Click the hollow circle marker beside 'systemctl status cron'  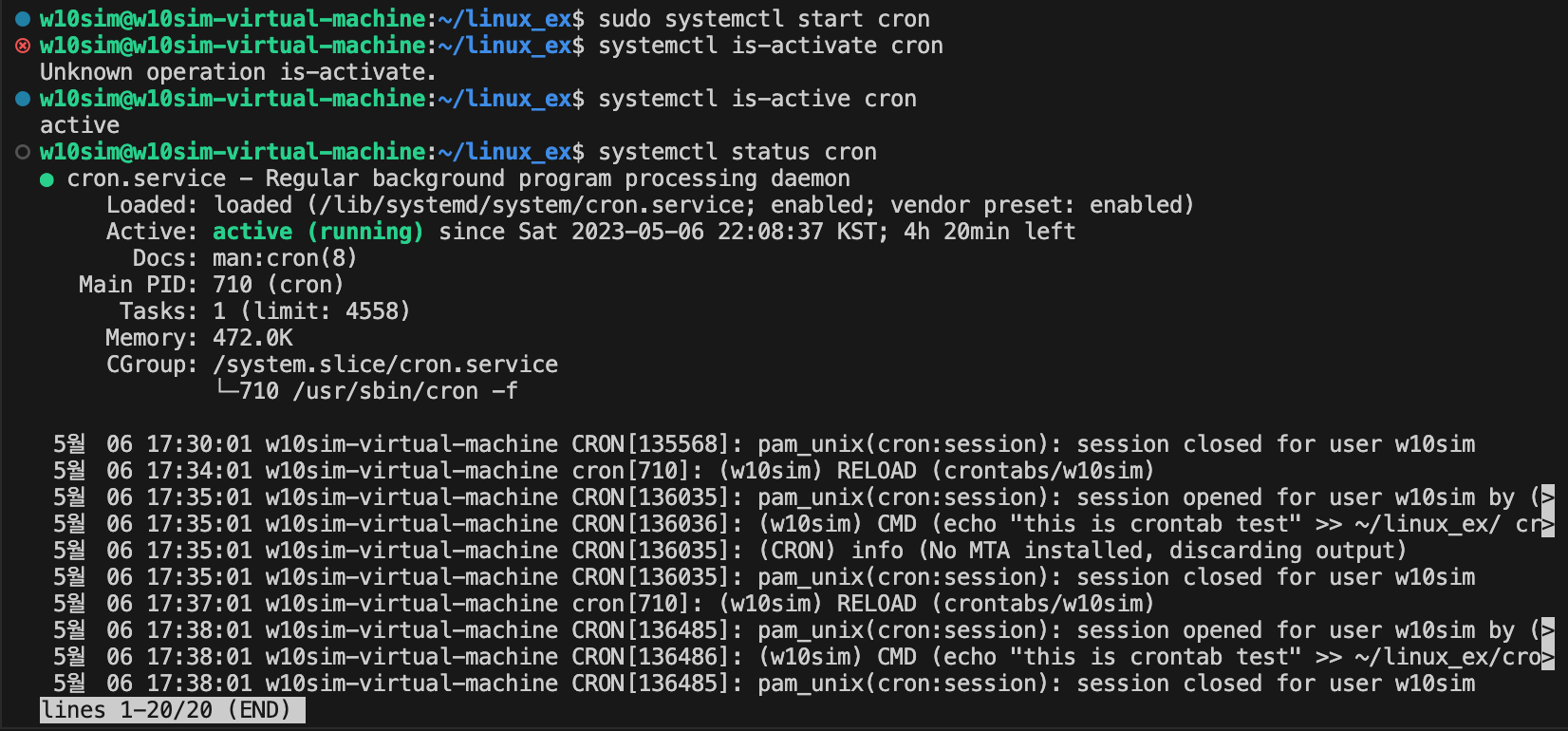point(23,152)
